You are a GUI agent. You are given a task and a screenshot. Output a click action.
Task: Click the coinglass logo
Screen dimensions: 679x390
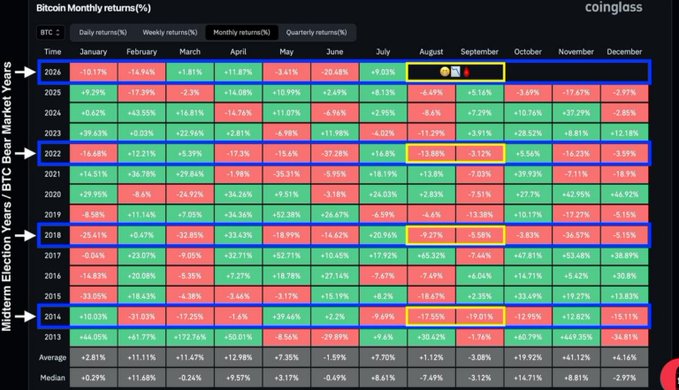(x=614, y=7)
